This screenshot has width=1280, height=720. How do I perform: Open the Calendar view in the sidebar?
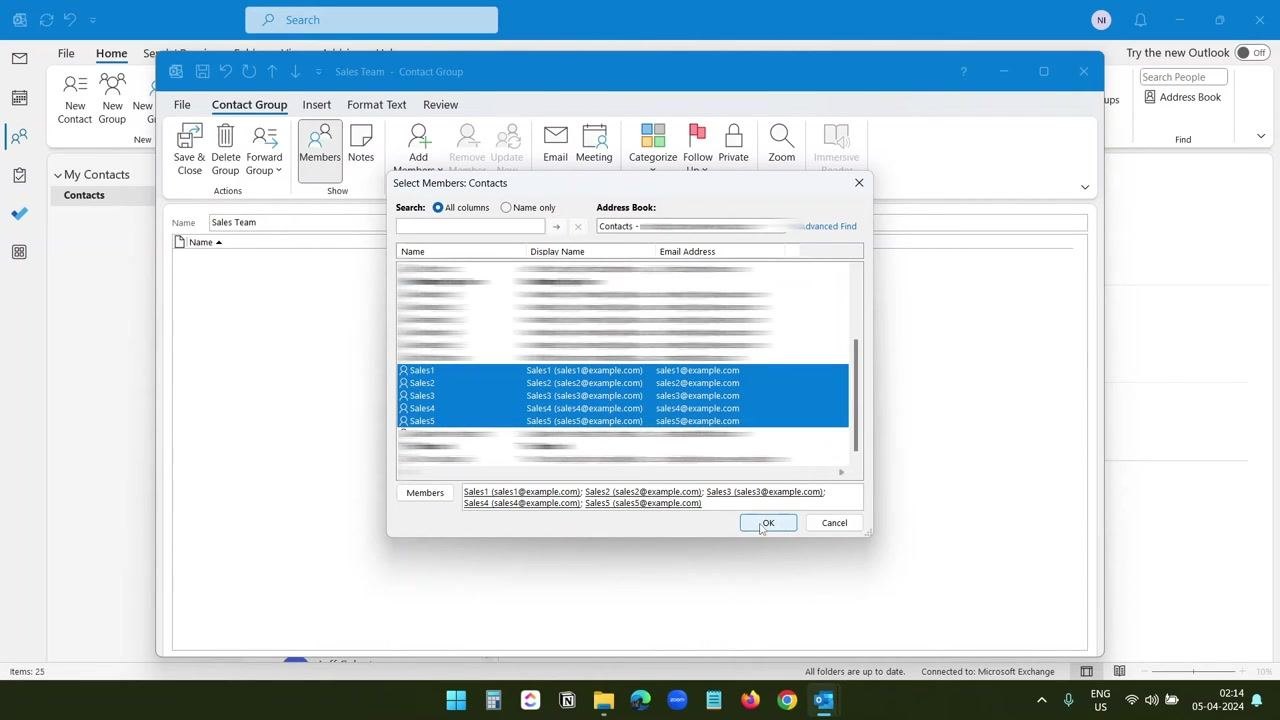coord(19,98)
